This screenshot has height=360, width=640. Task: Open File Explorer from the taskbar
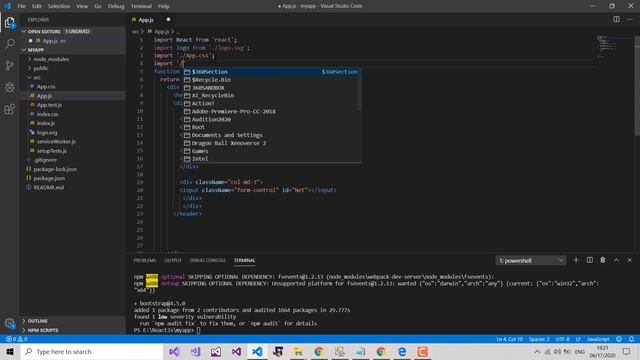(298, 351)
